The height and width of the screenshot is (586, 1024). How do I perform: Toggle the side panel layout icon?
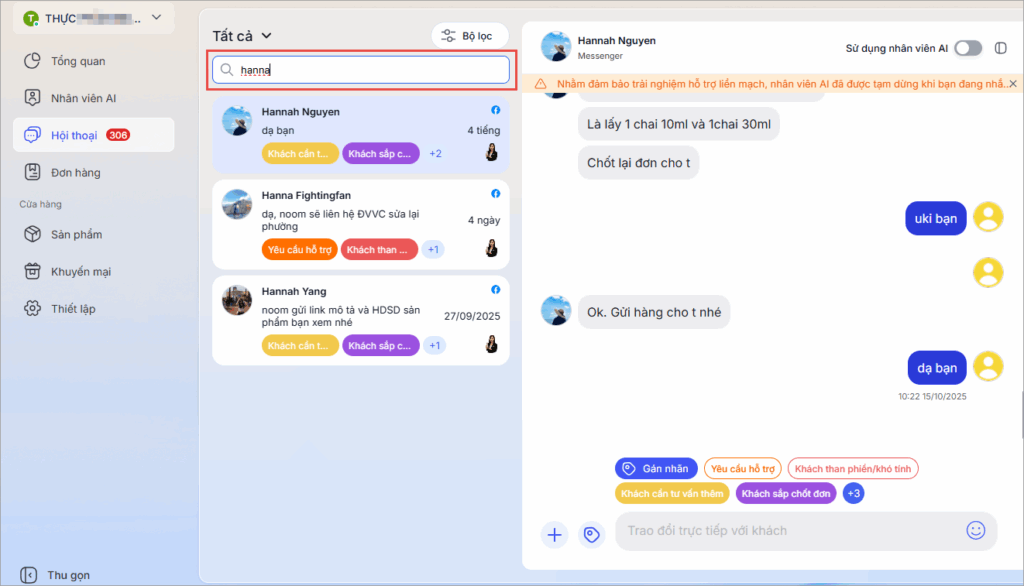click(1001, 48)
